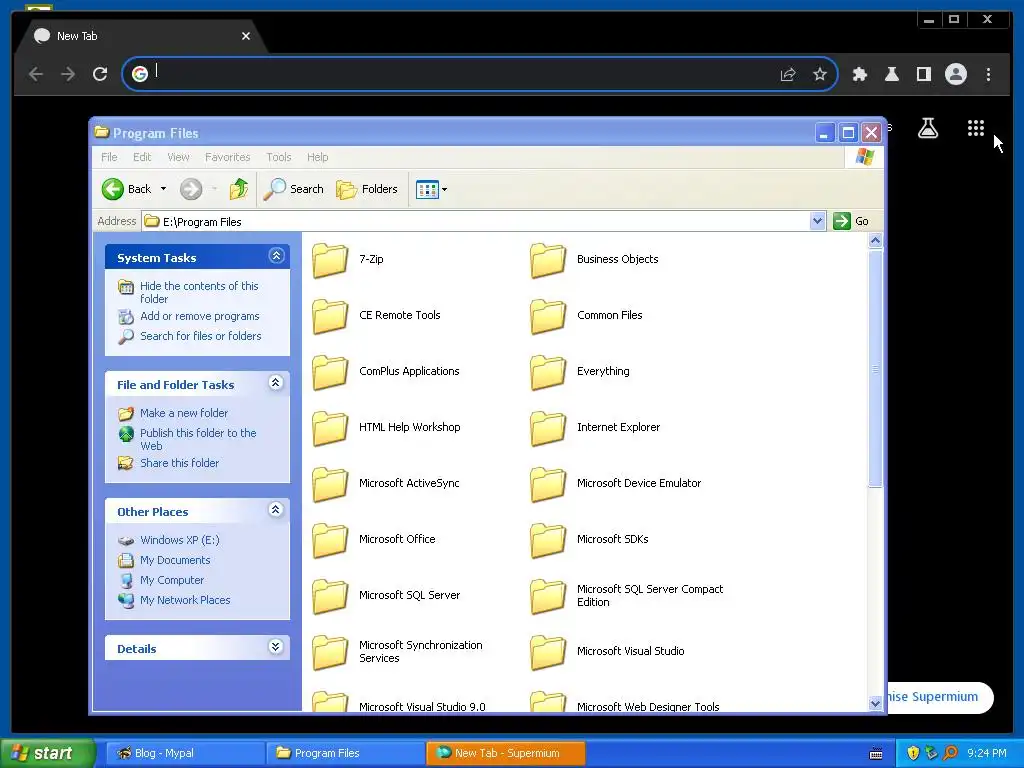Click the Explorer scroll up arrow
Screen dimensions: 1024x768
tap(875, 240)
